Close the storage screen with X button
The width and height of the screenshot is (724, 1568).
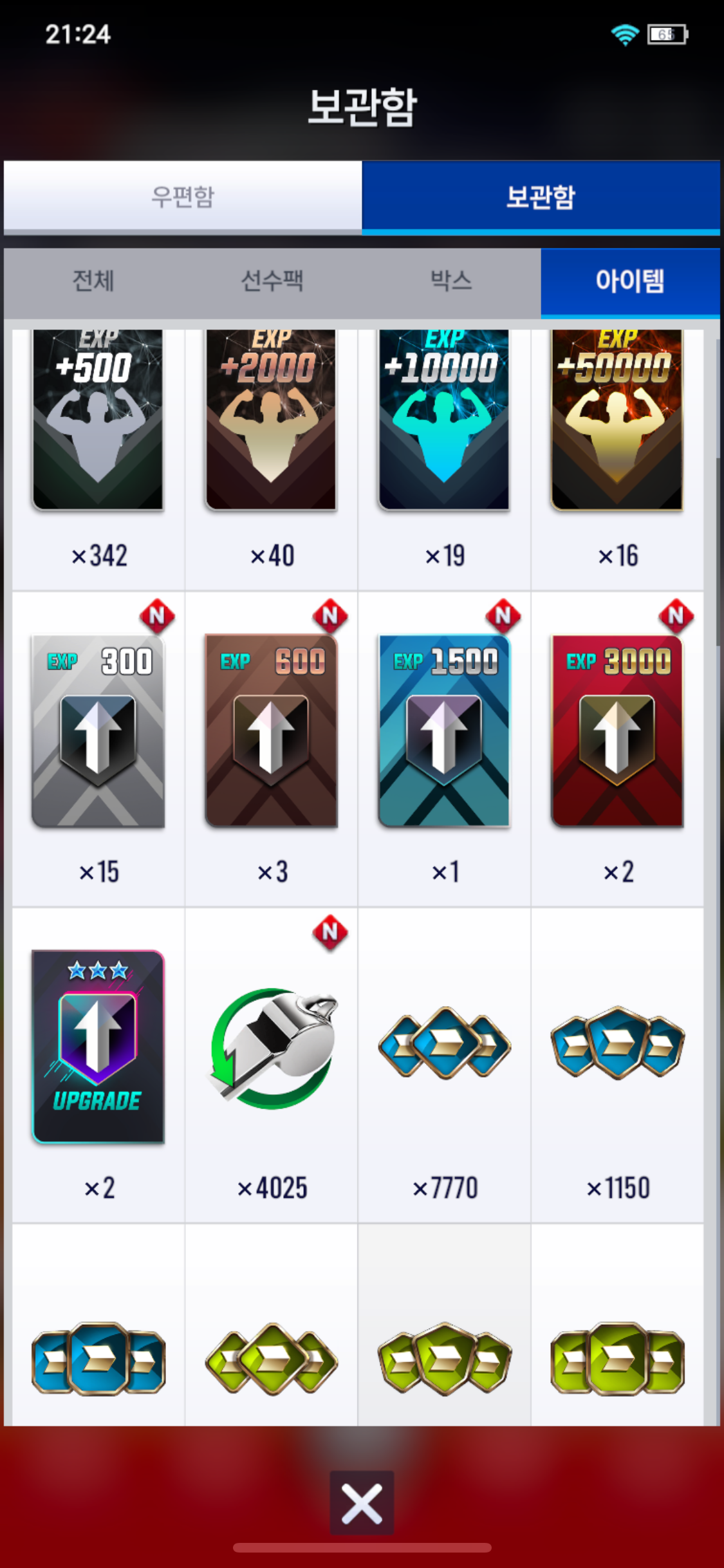[362, 1503]
